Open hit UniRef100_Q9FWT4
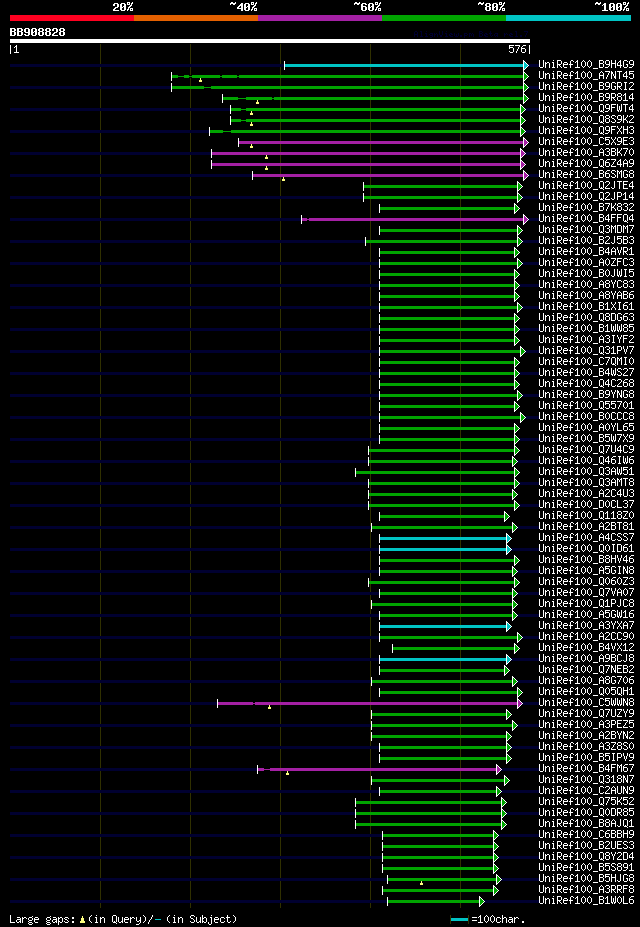The image size is (640, 927). [x=587, y=108]
